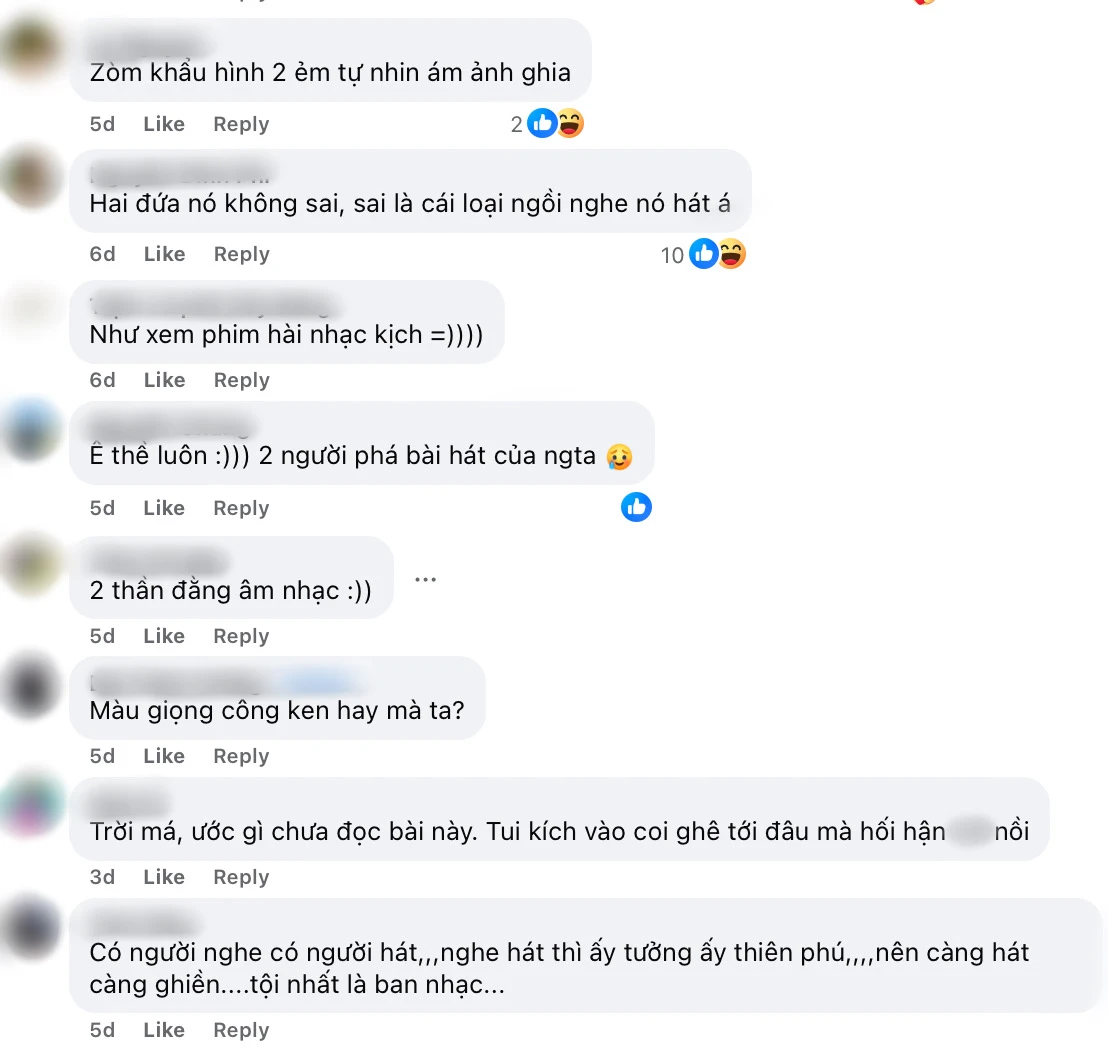Open avatar of 'Trời má' commenter
The image size is (1108, 1046).
(x=31, y=806)
